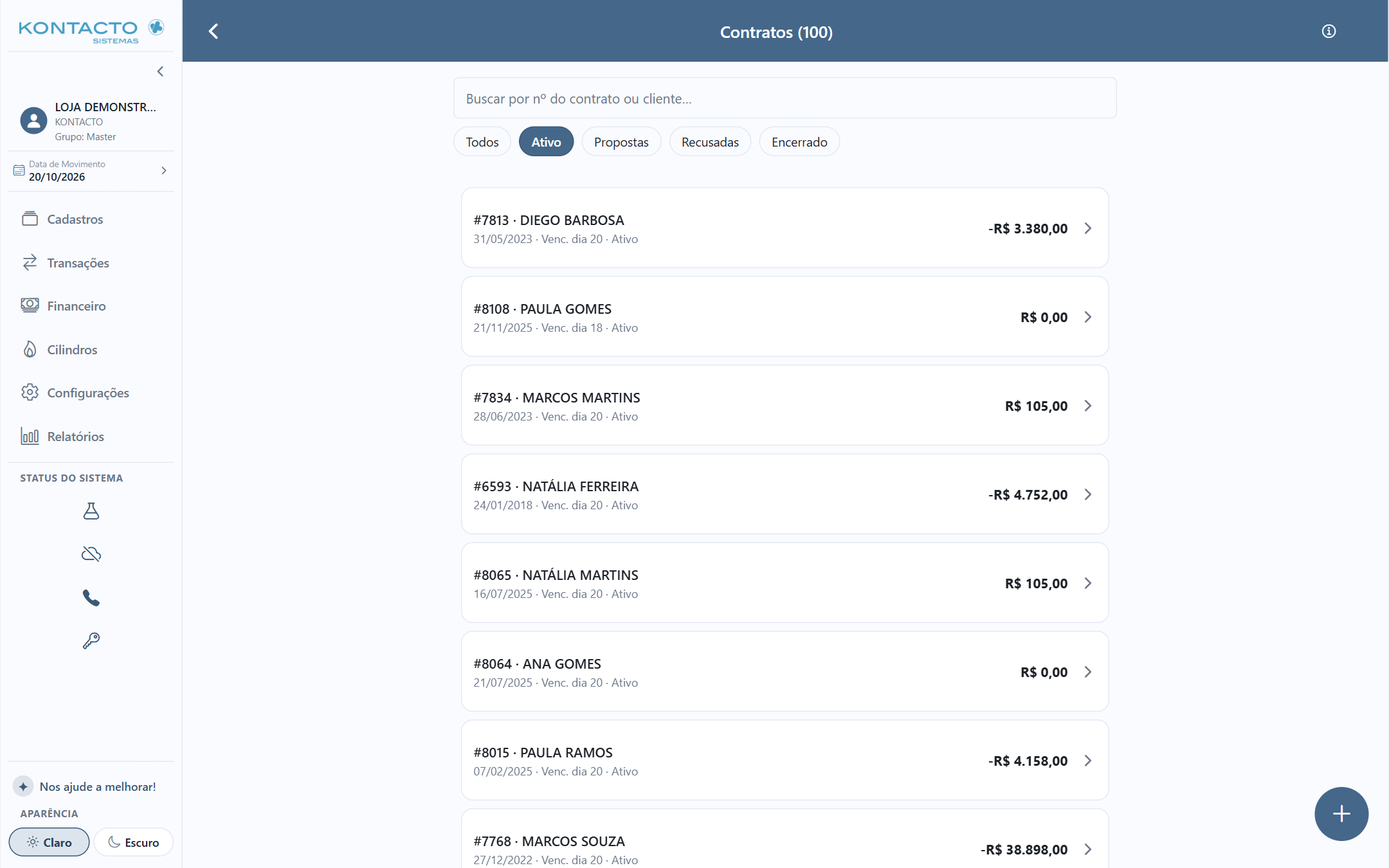The width and height of the screenshot is (1389, 868).
Task: Click '#7813 · DIEGO BARBOSA' title
Action: click(549, 220)
